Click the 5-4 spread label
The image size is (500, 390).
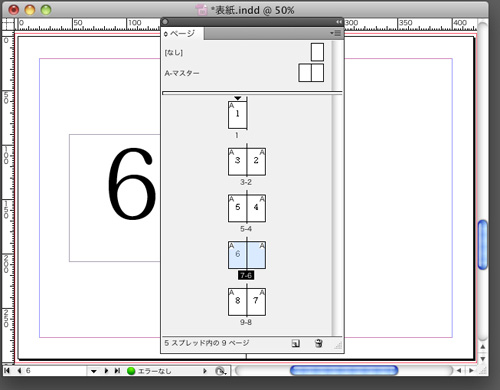tap(246, 229)
